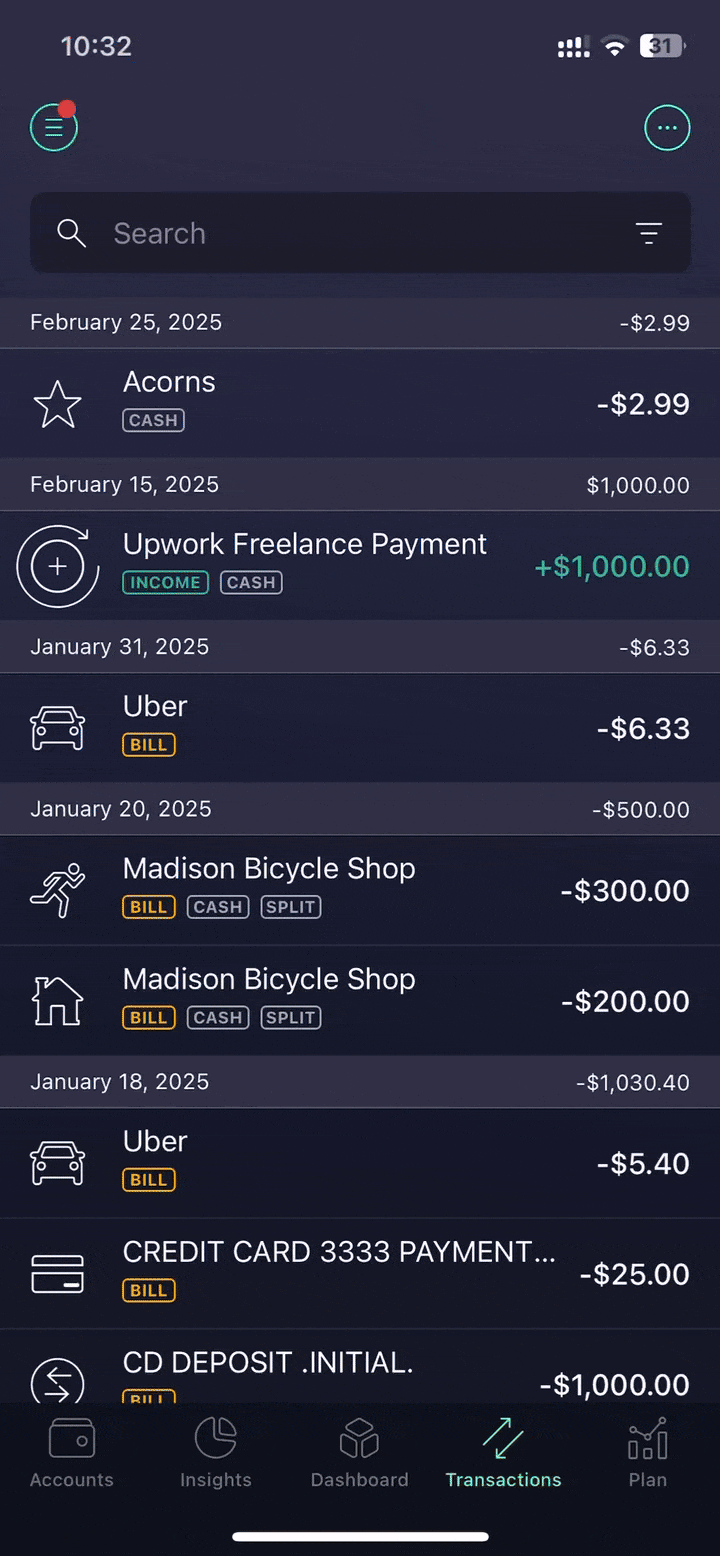Viewport: 720px width, 1556px height.
Task: Open the Upwork Freelance Payment transaction
Action: pos(360,566)
